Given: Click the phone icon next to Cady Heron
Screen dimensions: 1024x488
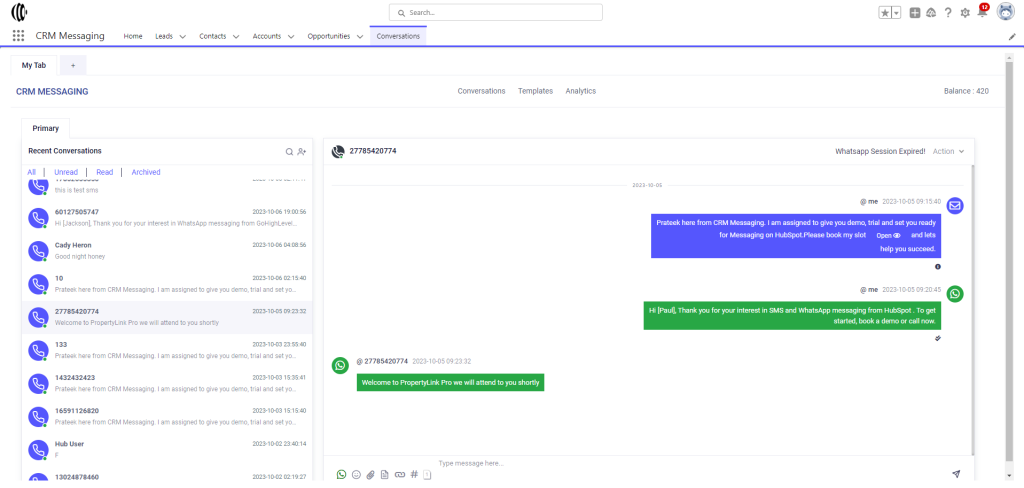Looking at the screenshot, I should pyautogui.click(x=39, y=251).
